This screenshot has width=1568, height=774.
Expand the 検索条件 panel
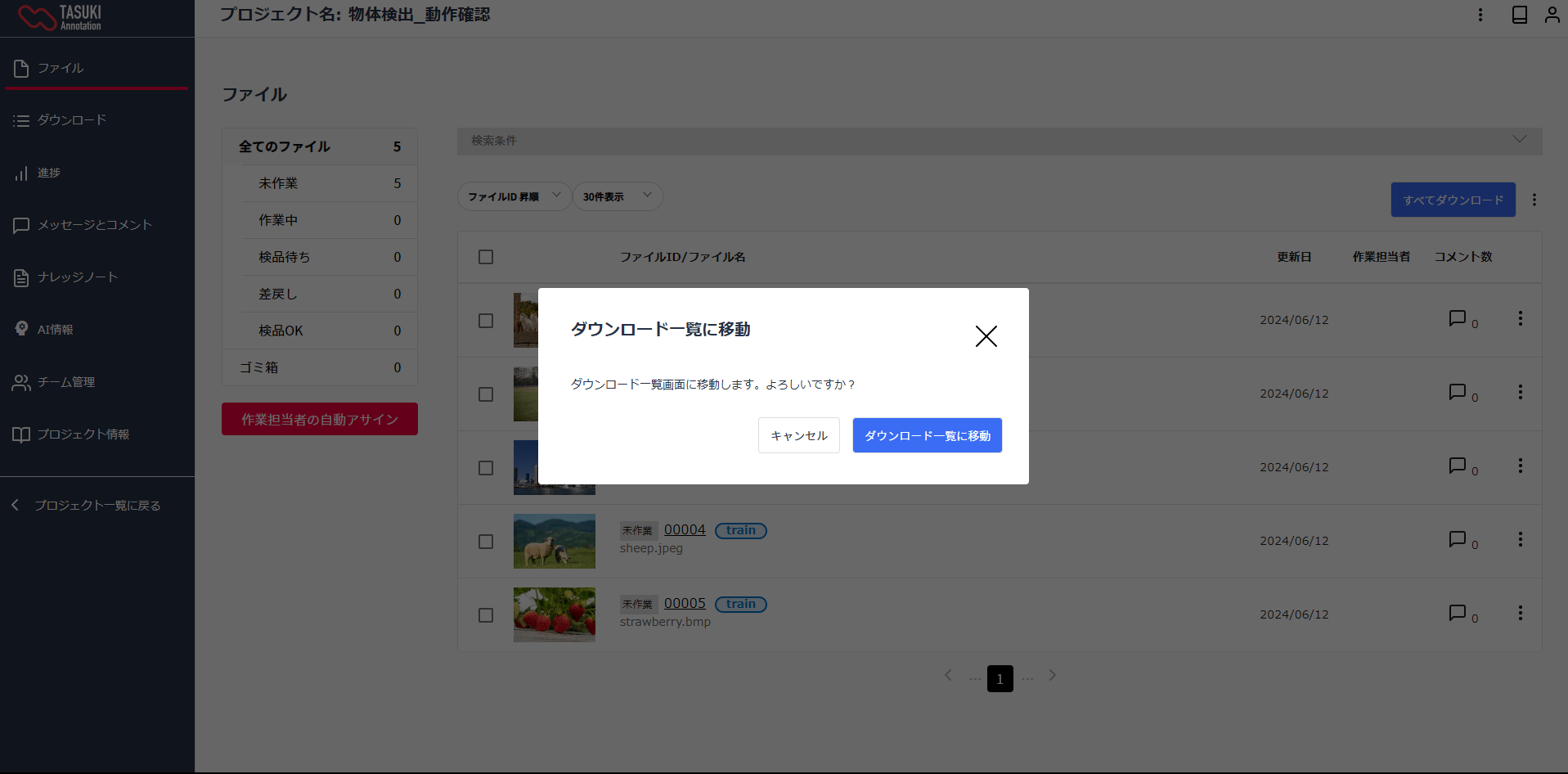pyautogui.click(x=1000, y=141)
